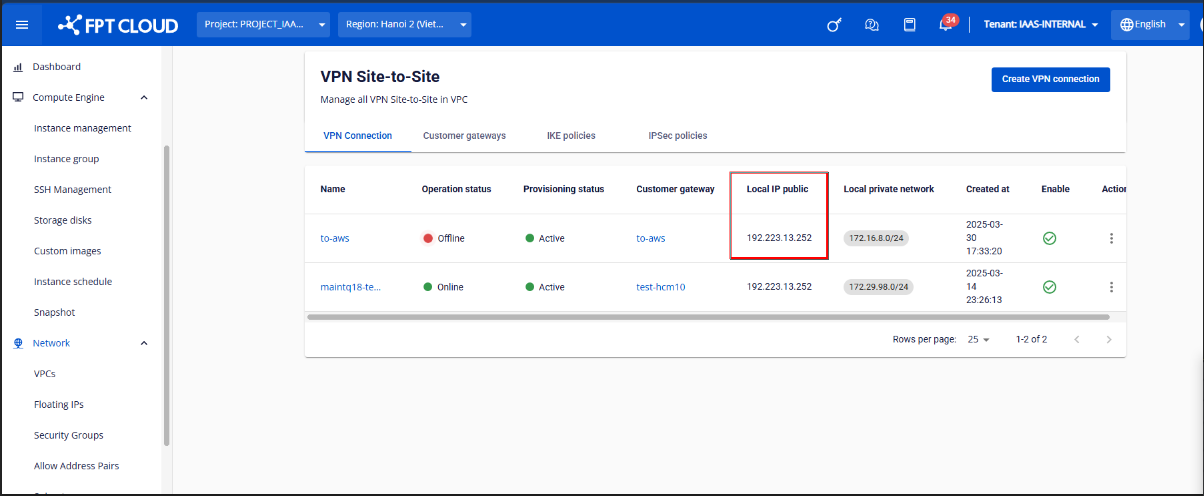Open the support chat icon
Screen dimensions: 1204x496
(871, 25)
